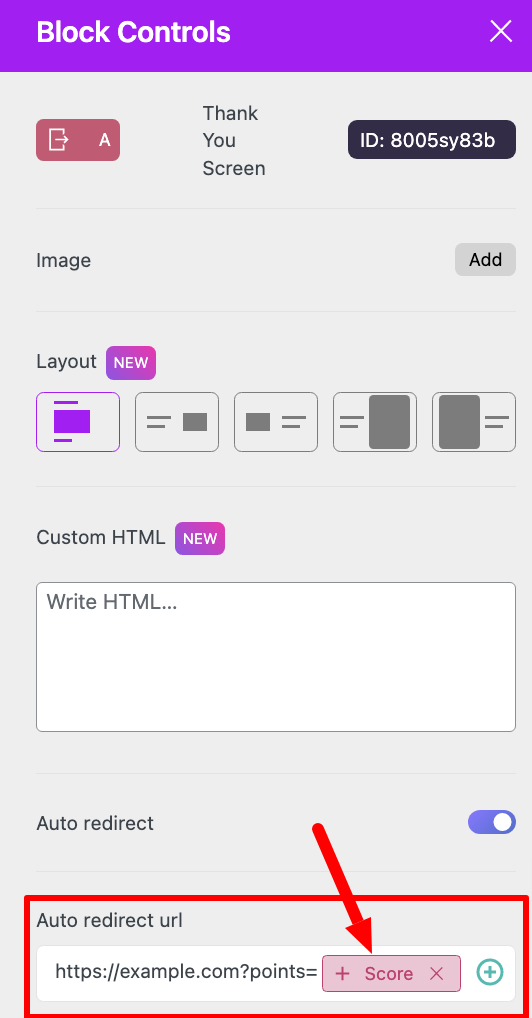
Task: Click the Score merge tag label
Action: 388,973
